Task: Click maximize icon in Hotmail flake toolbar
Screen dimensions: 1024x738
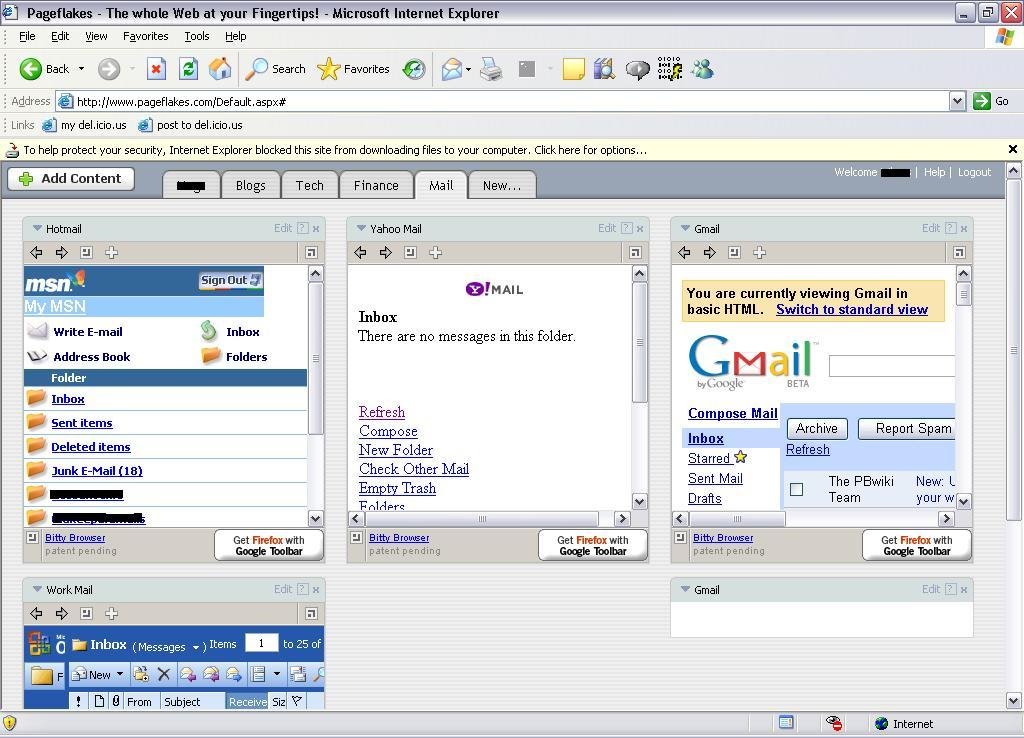Action: (x=311, y=252)
